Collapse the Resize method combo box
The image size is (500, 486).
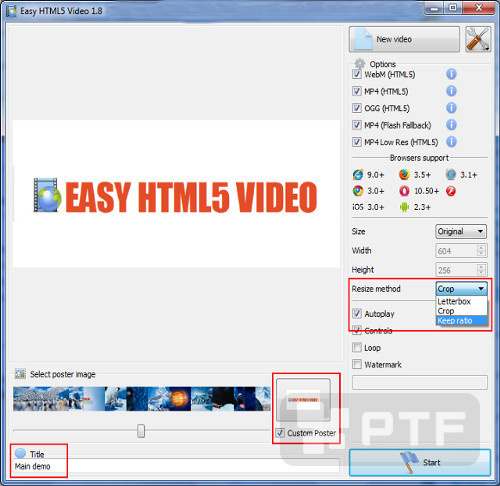coord(462,289)
